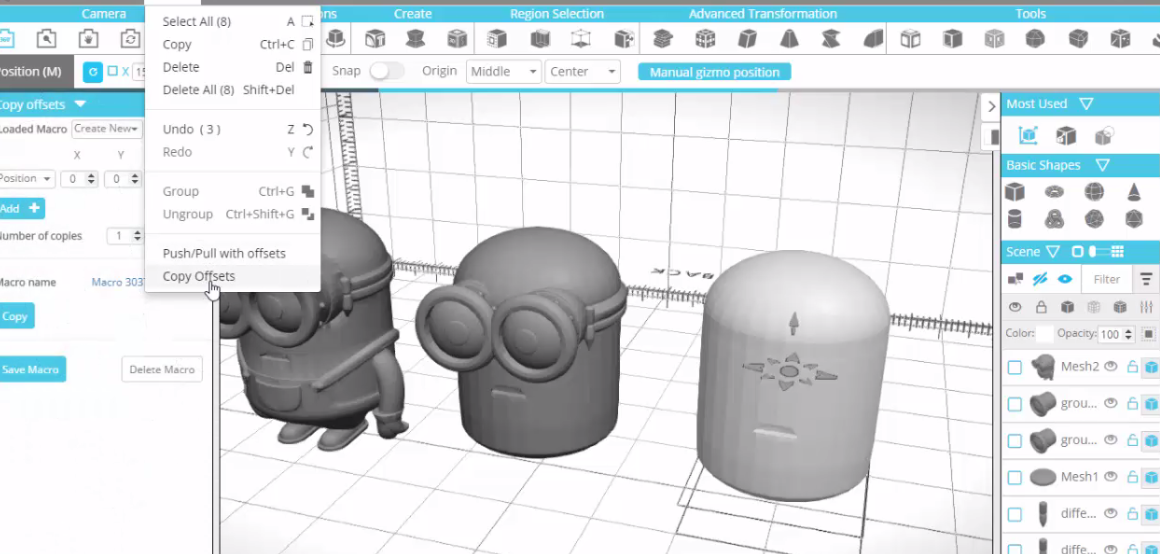Click the Save Macro button
The image size is (1160, 554).
[x=32, y=369]
